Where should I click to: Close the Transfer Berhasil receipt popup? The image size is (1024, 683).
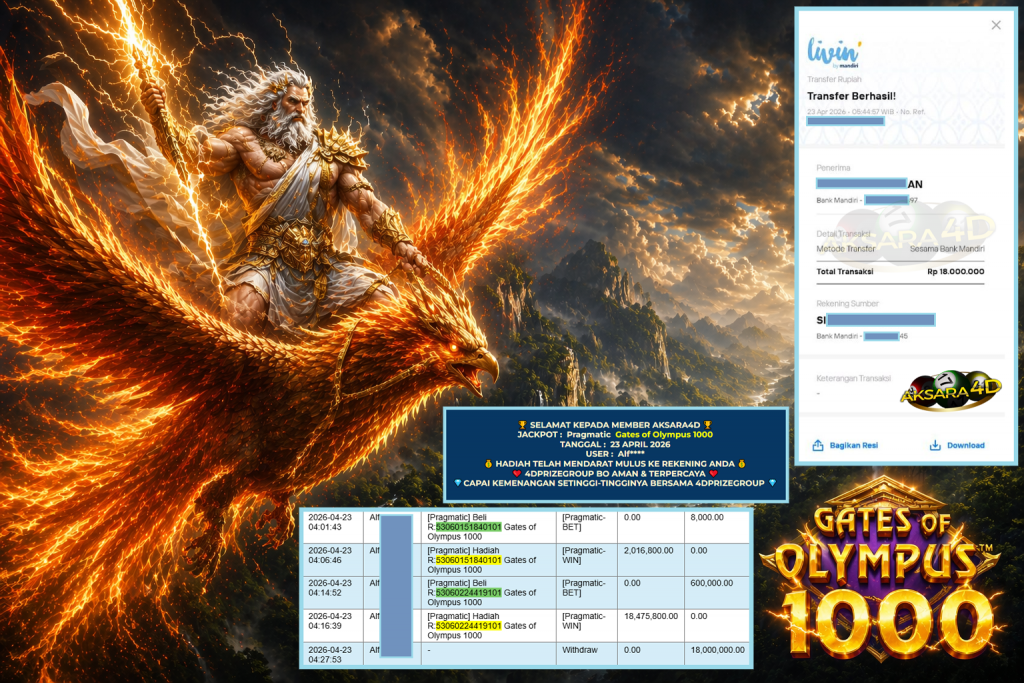pos(996,24)
